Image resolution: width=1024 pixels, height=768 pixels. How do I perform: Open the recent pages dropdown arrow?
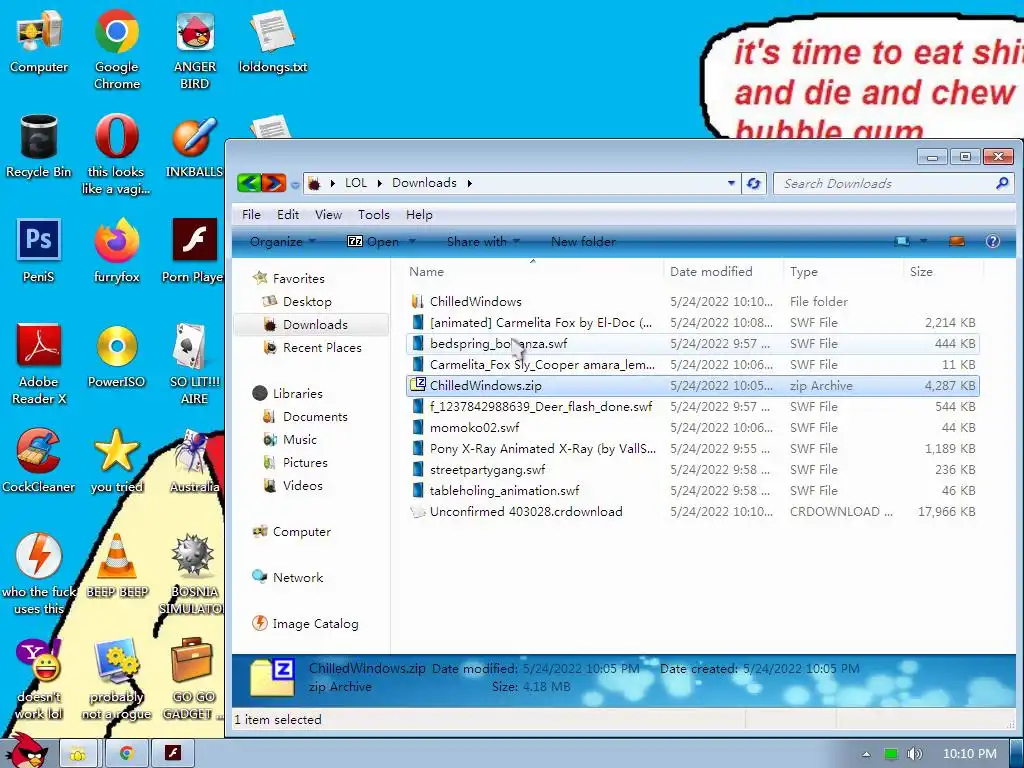[x=295, y=185]
